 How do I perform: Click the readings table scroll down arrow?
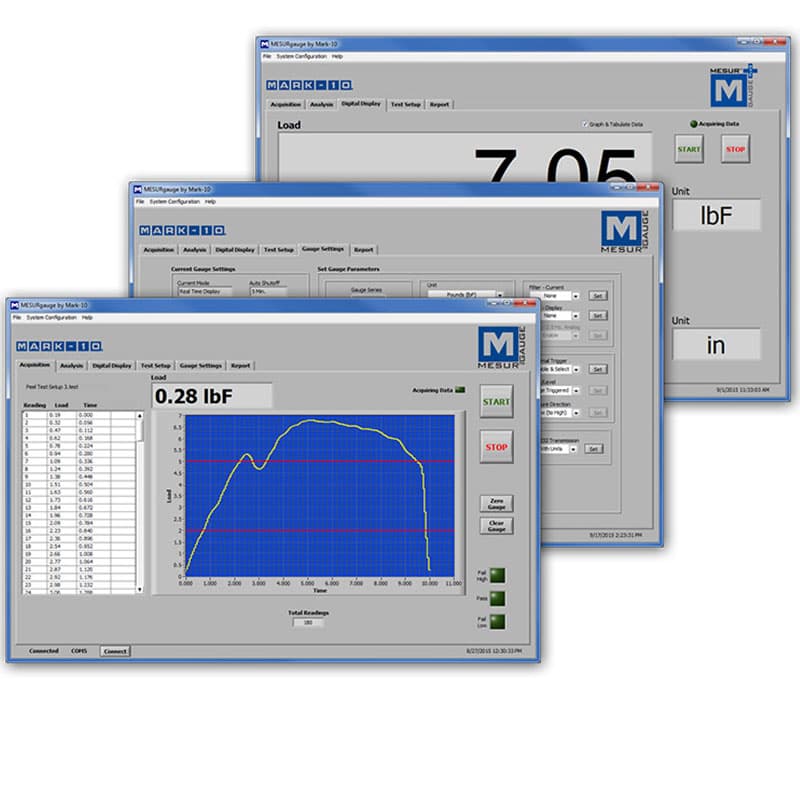(x=140, y=589)
